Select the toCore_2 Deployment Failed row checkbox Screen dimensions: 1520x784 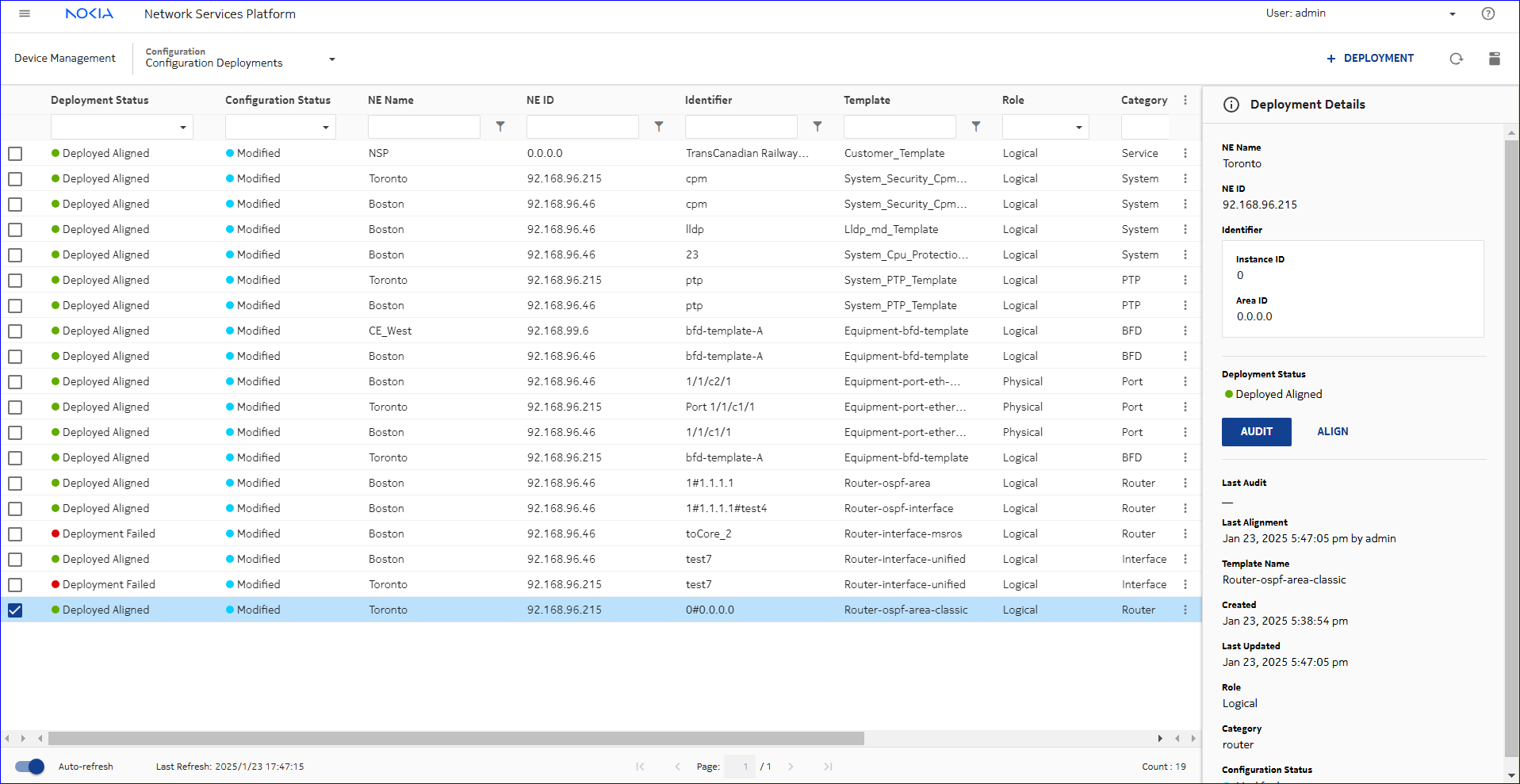[15, 534]
